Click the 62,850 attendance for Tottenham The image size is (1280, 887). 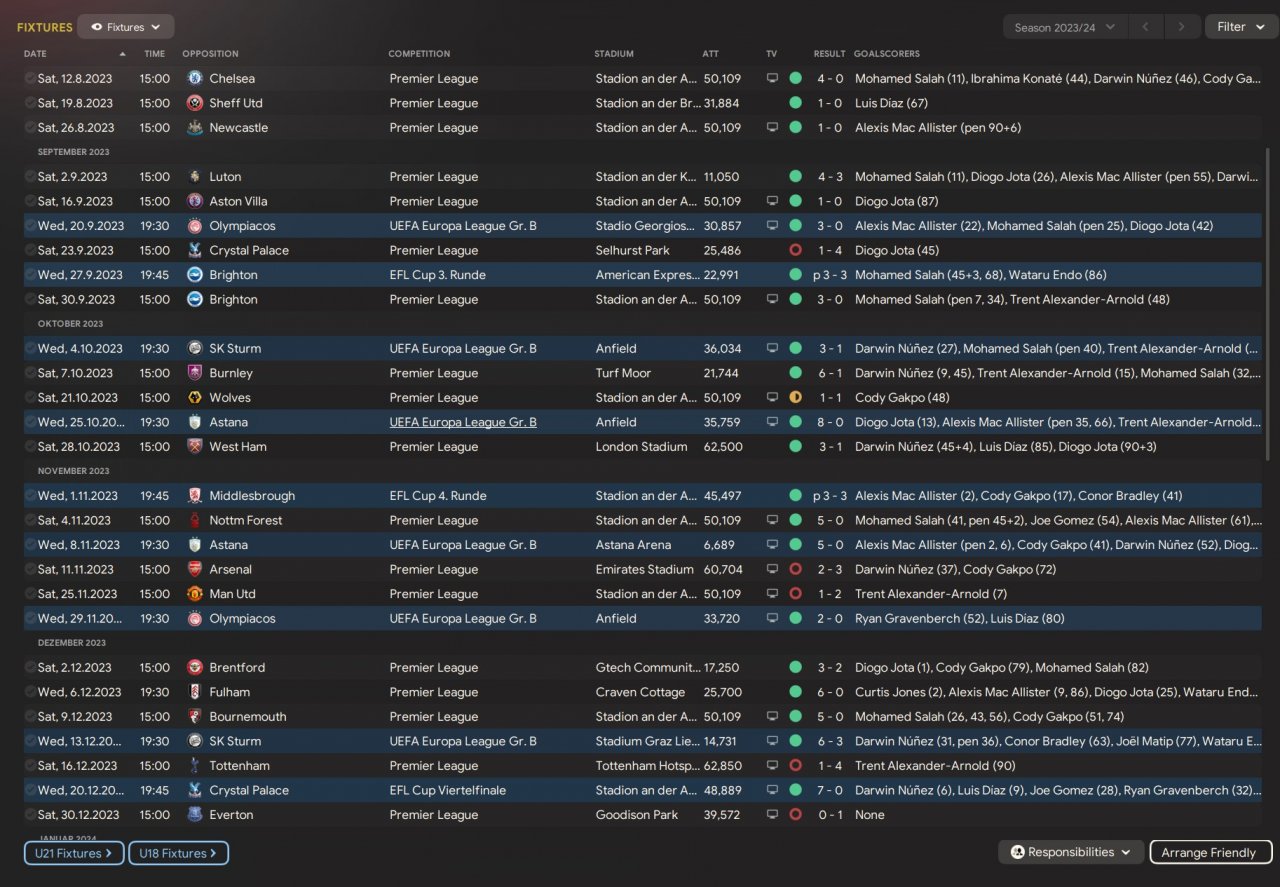(723, 766)
